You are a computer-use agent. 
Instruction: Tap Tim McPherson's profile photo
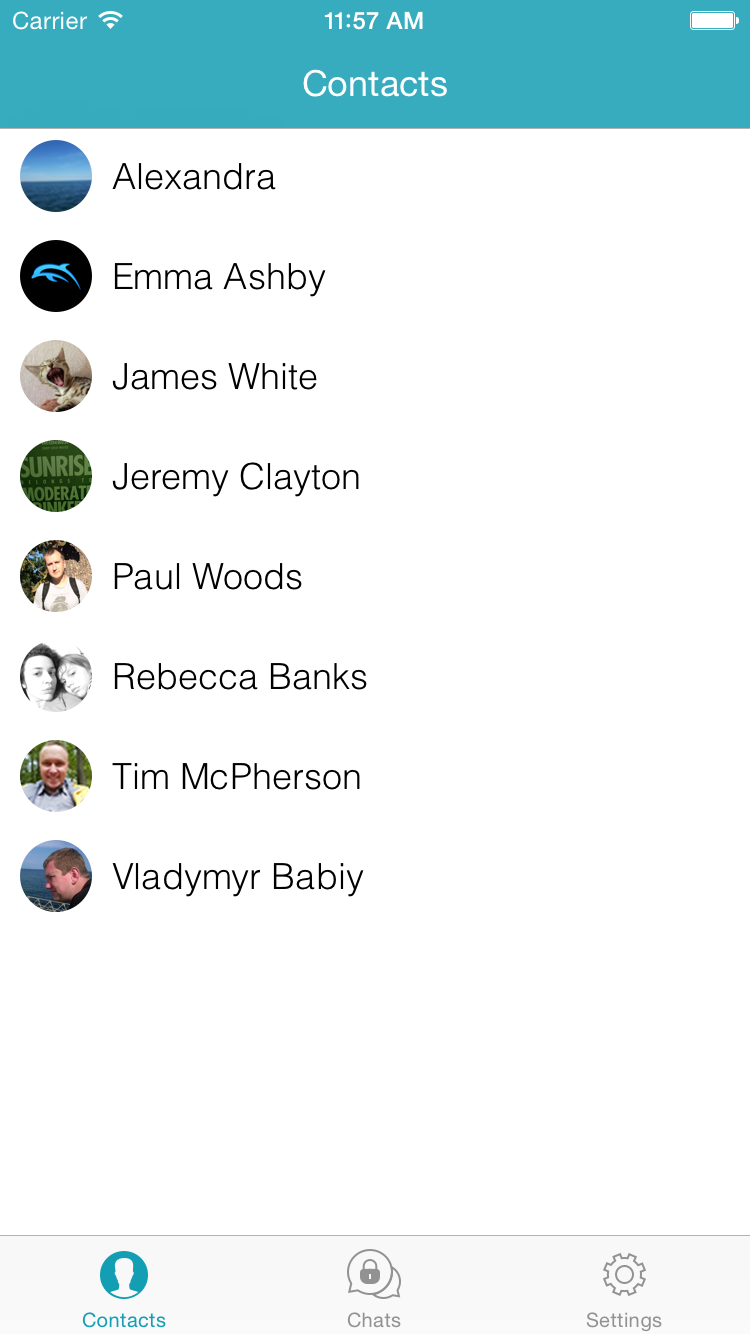[56, 776]
